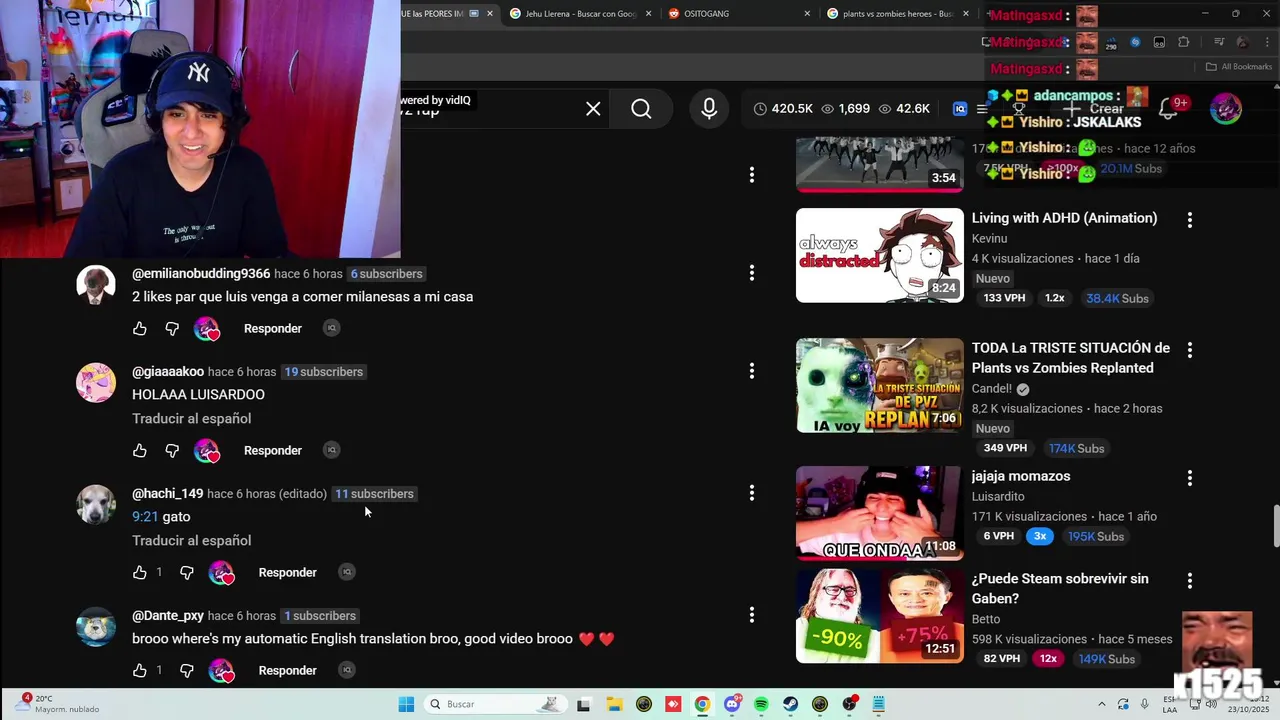Open vidIQ icon on emilianobudding9366 comment
1280x720 pixels.
[x=332, y=328]
